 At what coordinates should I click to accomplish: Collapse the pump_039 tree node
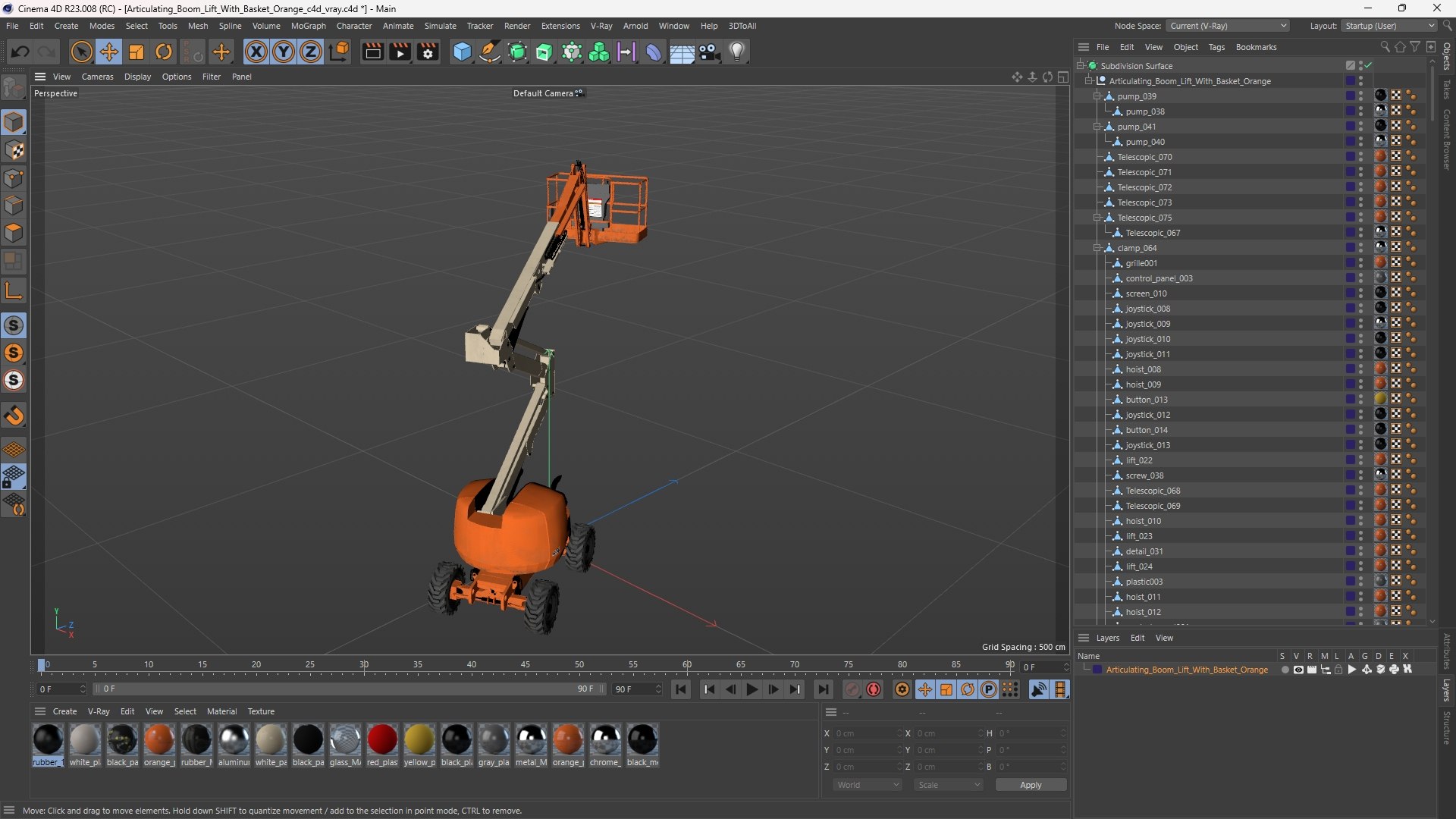point(1097,96)
